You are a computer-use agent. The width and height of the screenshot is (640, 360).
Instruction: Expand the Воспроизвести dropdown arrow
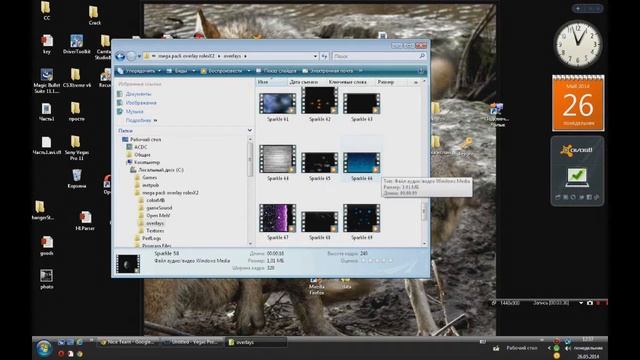point(249,71)
